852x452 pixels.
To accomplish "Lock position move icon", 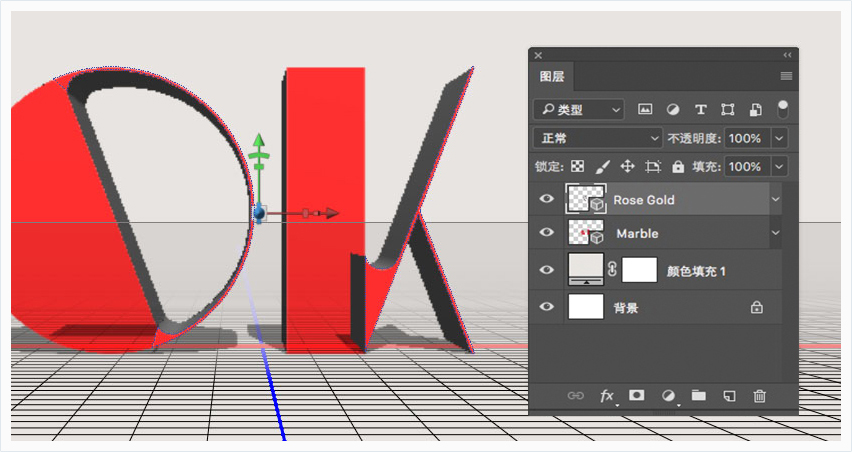I will point(628,166).
